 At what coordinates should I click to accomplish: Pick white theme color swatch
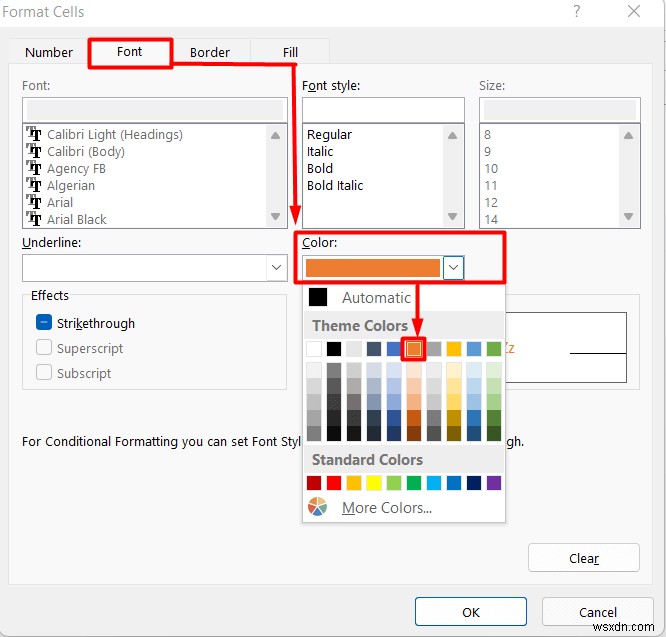[314, 349]
